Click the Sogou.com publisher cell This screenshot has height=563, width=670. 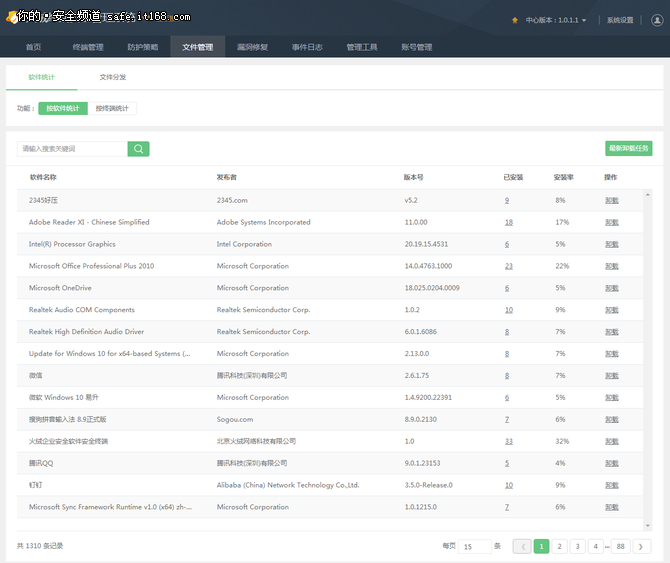tap(235, 419)
